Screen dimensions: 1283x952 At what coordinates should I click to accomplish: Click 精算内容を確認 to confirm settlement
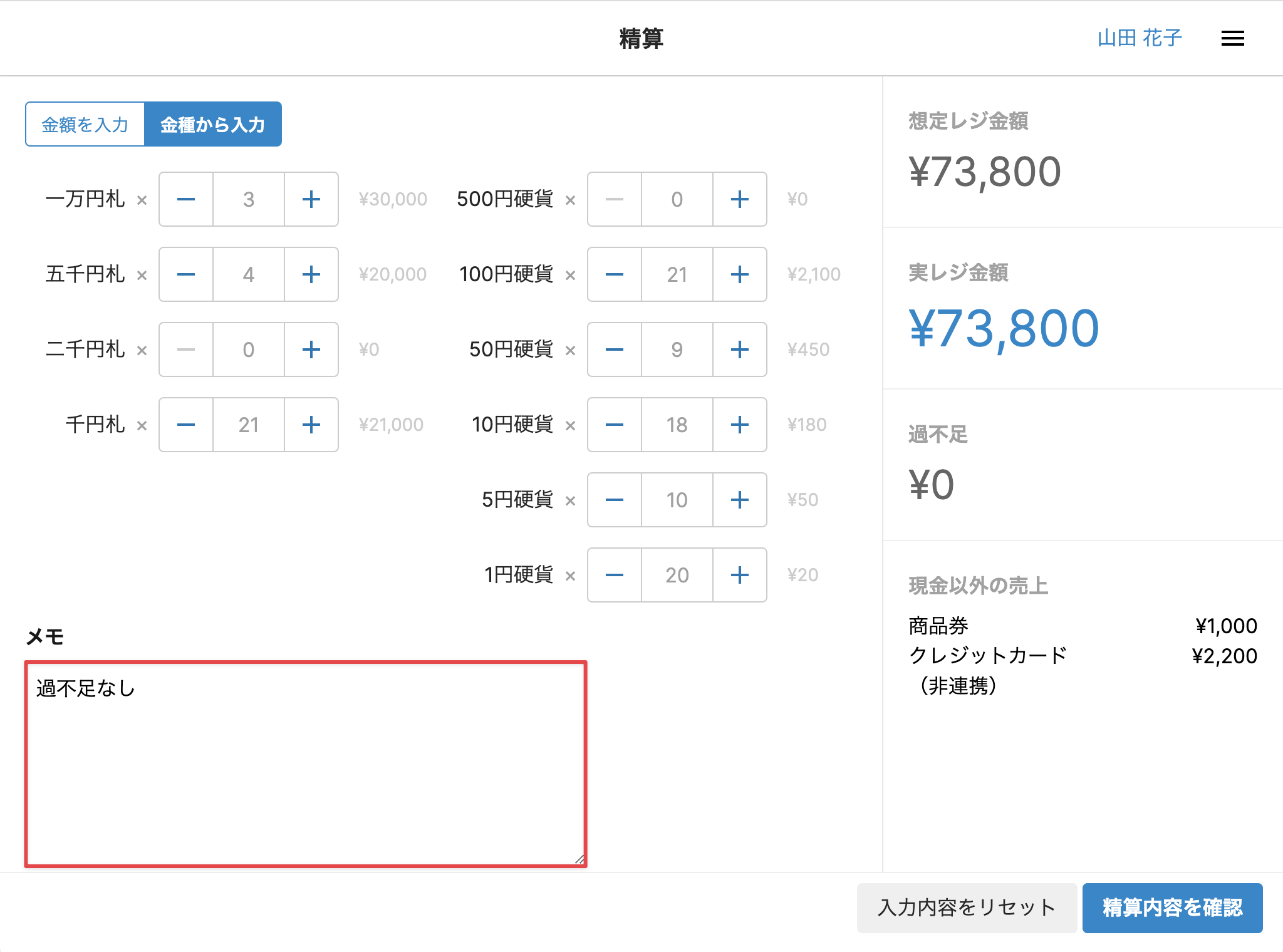1172,908
